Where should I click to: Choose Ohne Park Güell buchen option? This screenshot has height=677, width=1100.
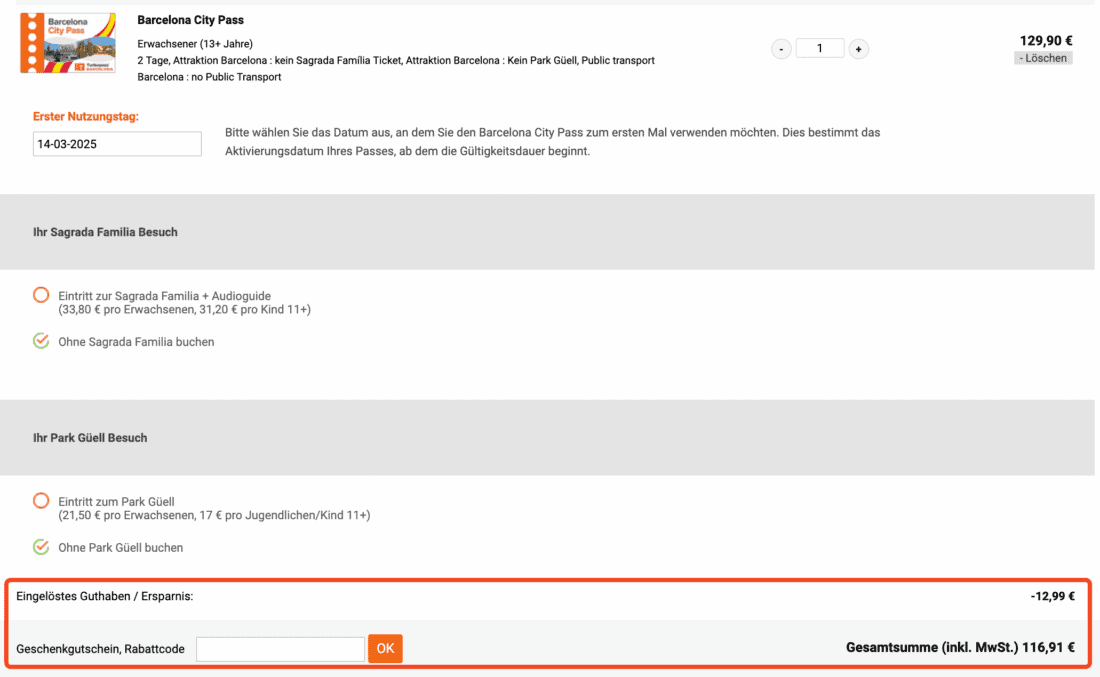point(41,547)
